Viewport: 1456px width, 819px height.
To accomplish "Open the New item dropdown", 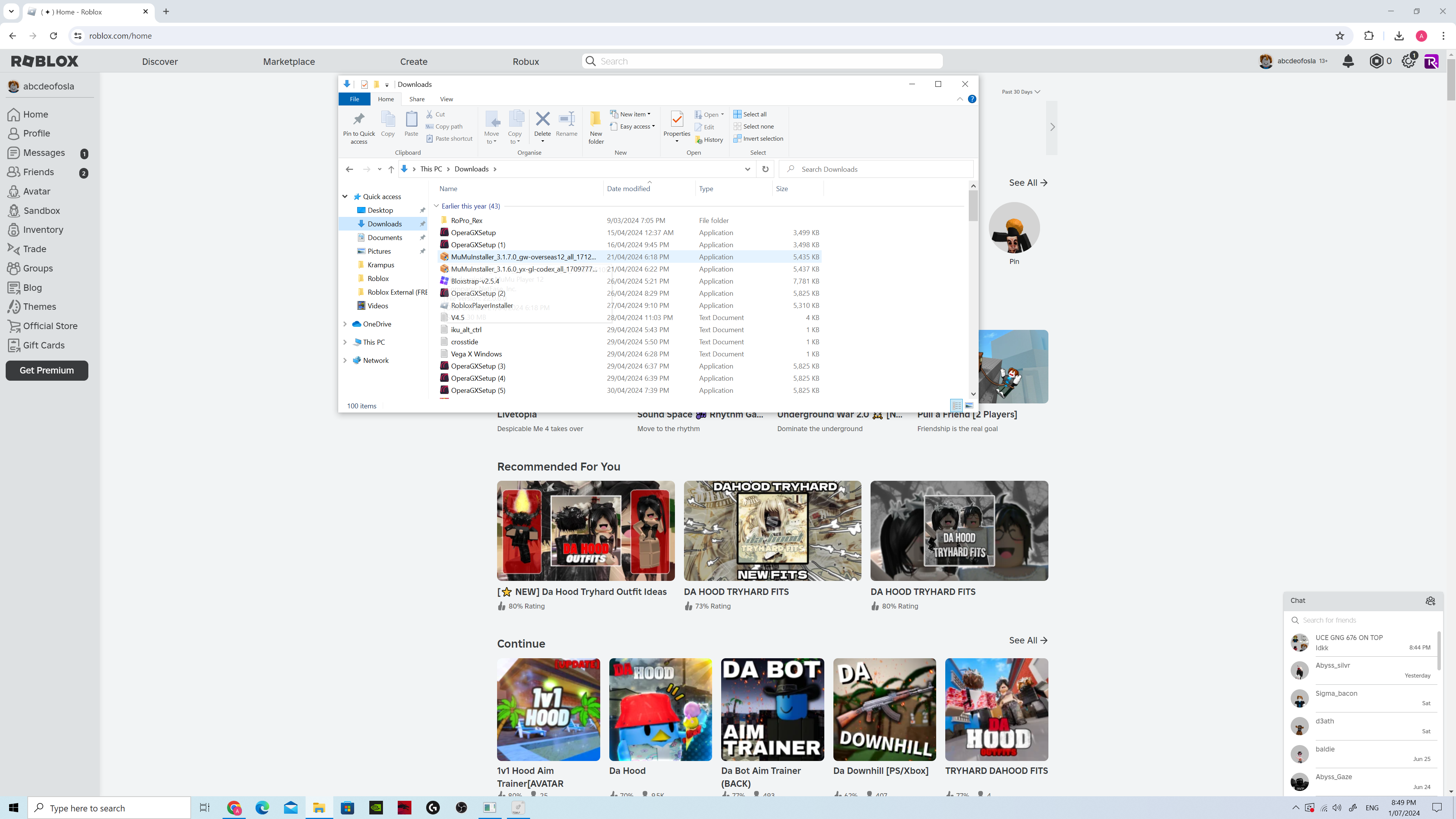I will pyautogui.click(x=630, y=114).
